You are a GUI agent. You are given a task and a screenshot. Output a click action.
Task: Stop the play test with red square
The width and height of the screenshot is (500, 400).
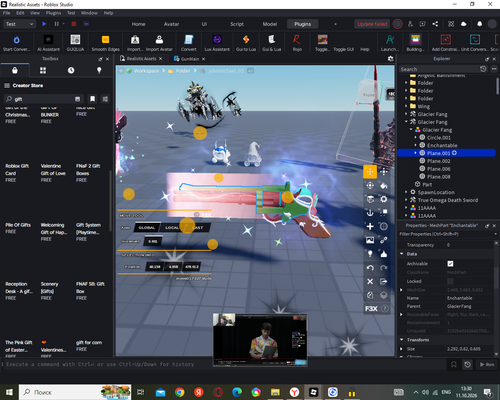click(74, 24)
